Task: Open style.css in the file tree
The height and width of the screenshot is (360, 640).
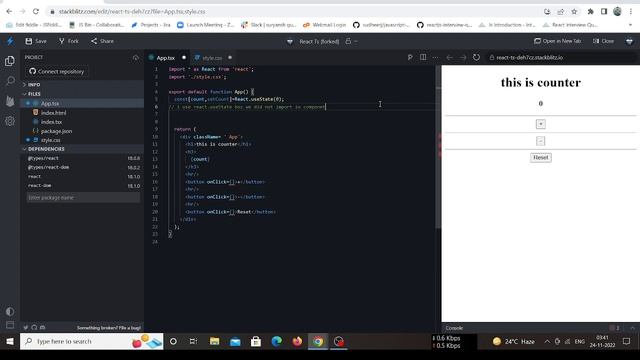Action: [x=82, y=140]
